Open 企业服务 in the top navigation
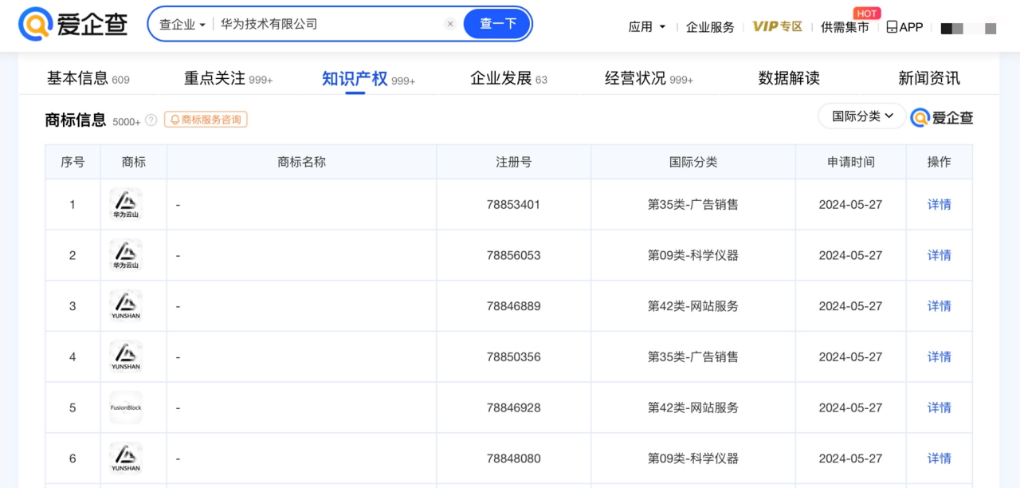 coord(710,27)
